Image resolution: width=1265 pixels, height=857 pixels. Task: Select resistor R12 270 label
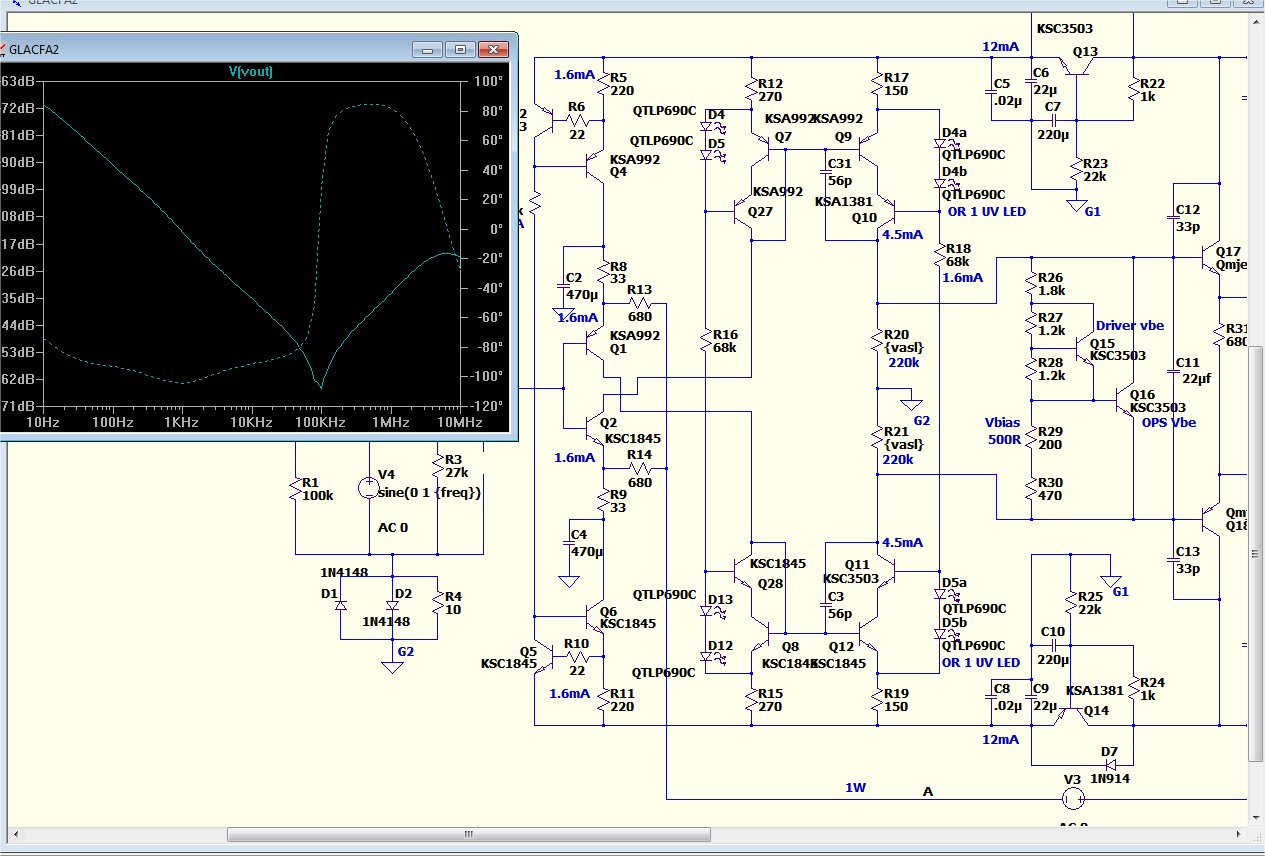pyautogui.click(x=770, y=90)
